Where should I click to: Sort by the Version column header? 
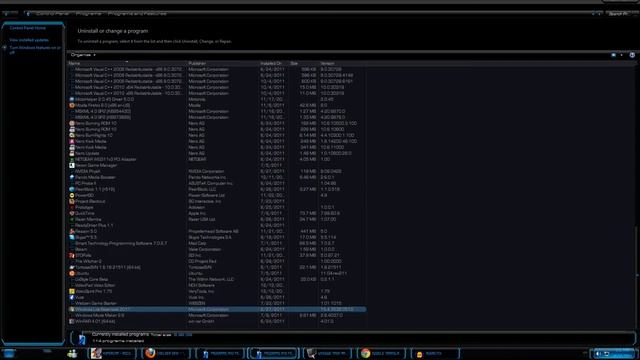(x=342, y=63)
